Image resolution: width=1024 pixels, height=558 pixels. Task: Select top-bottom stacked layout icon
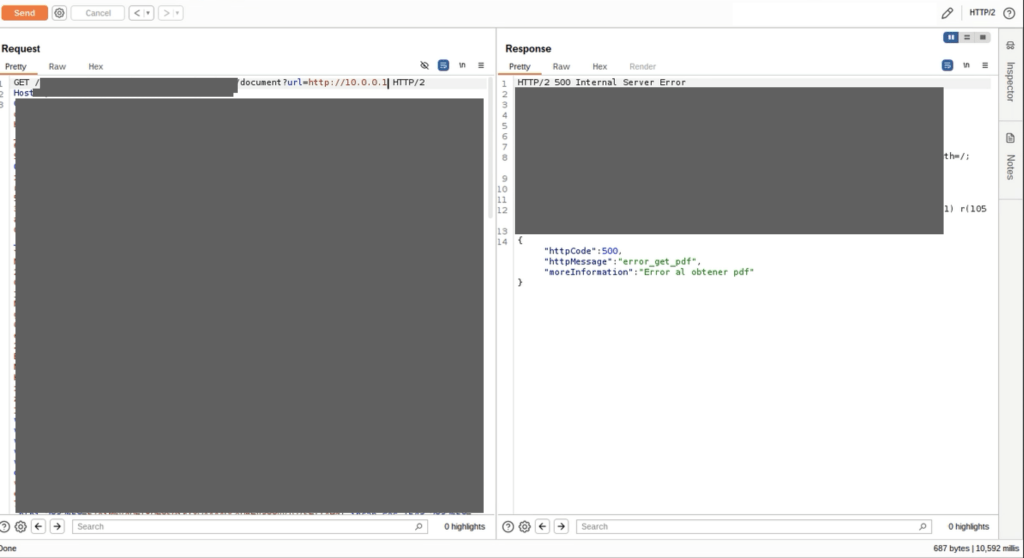[x=967, y=37]
